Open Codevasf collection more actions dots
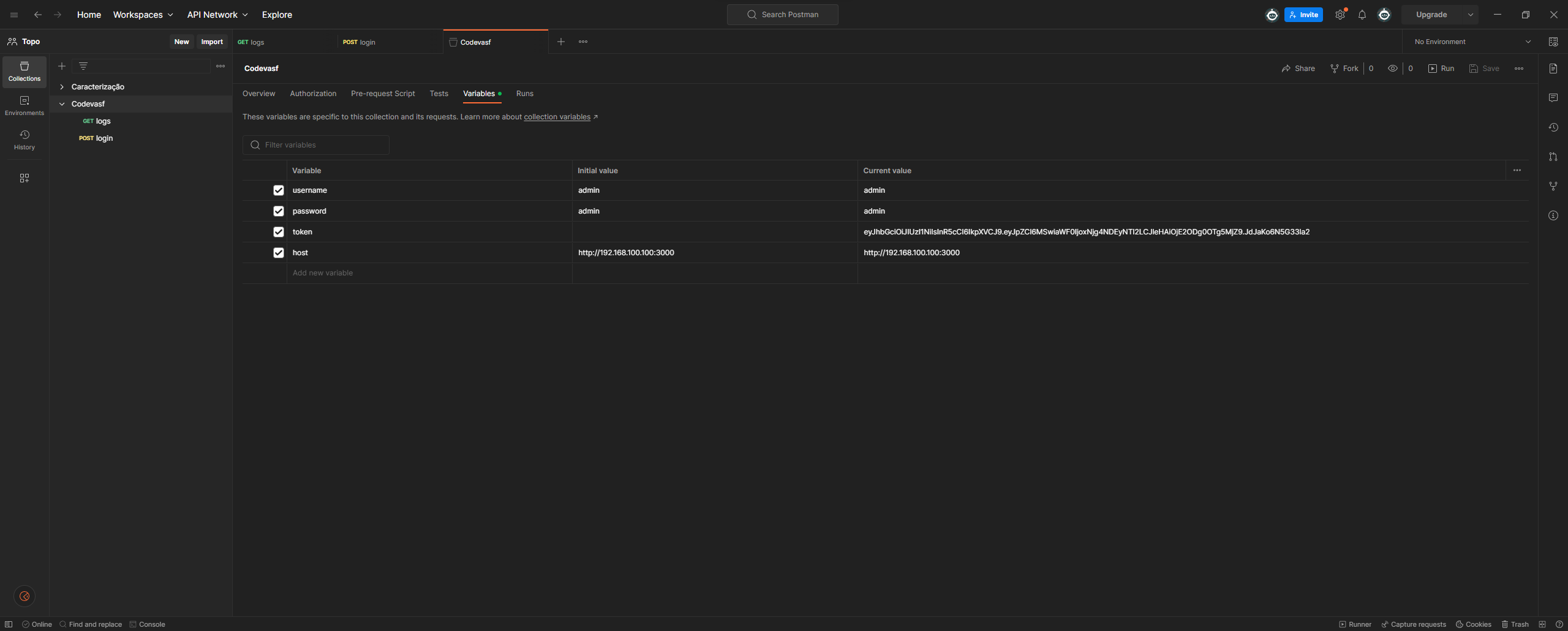Image resolution: width=1568 pixels, height=631 pixels. [1519, 69]
